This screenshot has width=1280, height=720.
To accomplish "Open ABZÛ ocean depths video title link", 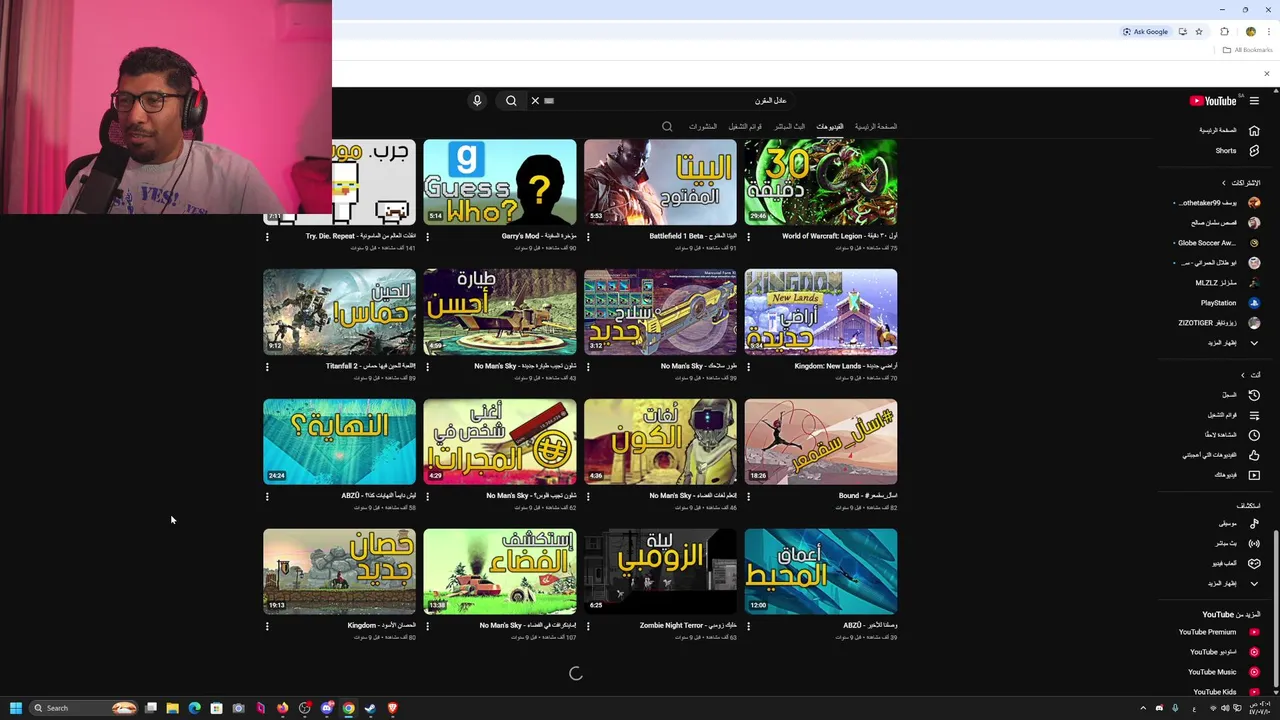I will (870, 626).
